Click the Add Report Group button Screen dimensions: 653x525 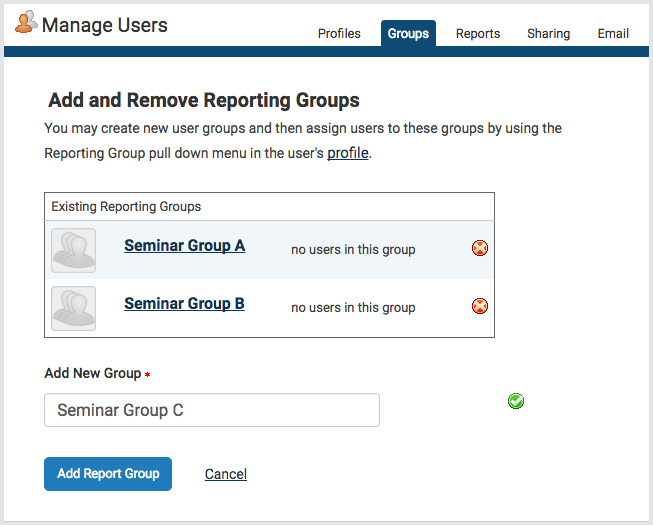pos(108,474)
